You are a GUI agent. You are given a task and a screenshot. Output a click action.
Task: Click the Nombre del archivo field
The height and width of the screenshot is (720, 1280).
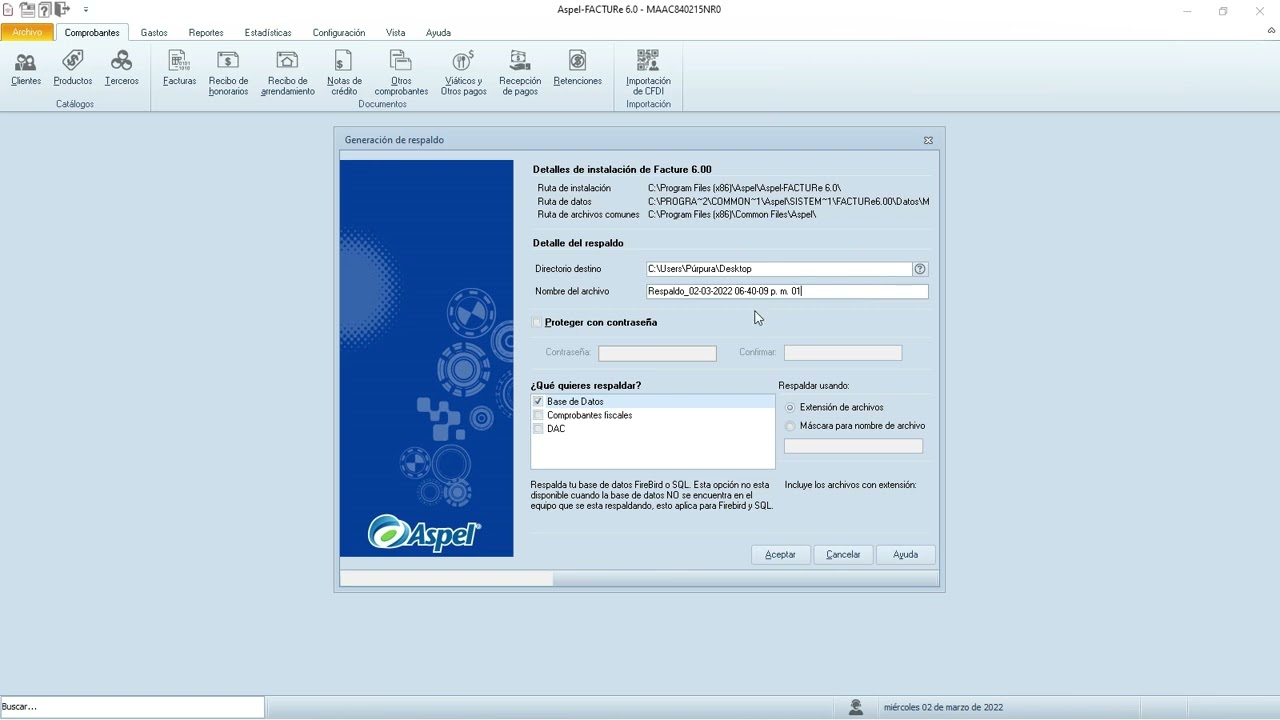click(787, 292)
